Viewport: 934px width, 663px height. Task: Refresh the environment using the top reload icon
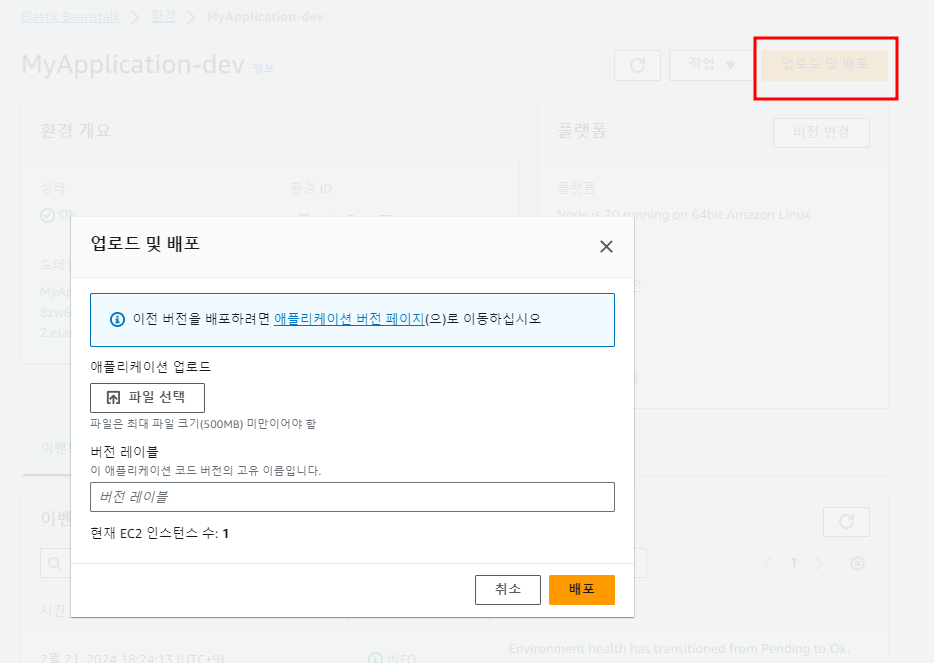point(637,65)
